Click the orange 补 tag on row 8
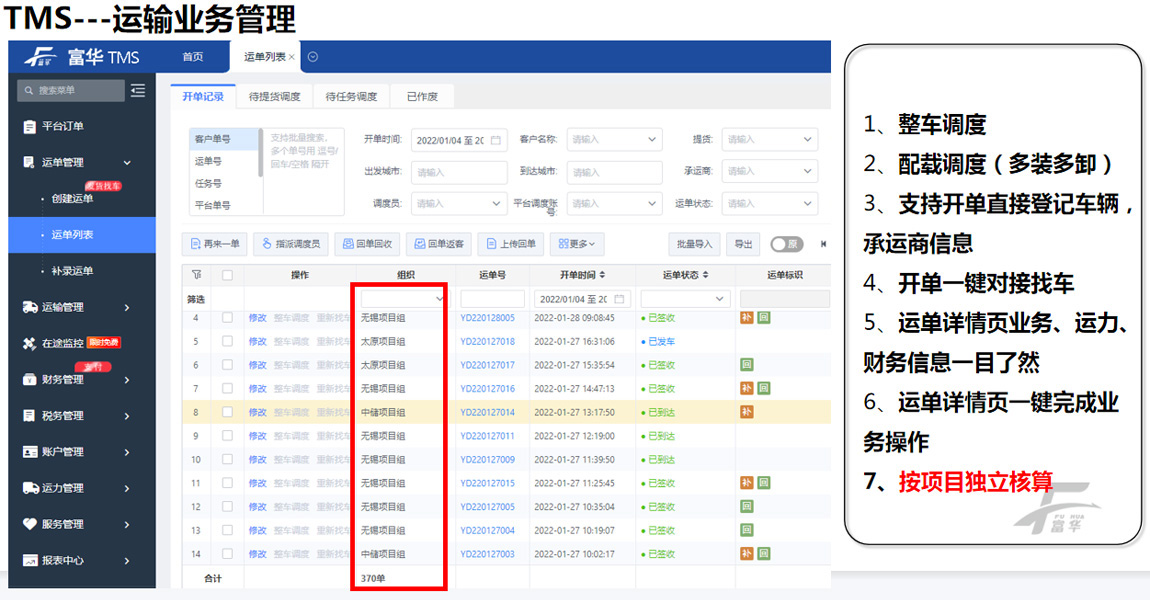Viewport: 1150px width, 602px height. pyautogui.click(x=746, y=412)
